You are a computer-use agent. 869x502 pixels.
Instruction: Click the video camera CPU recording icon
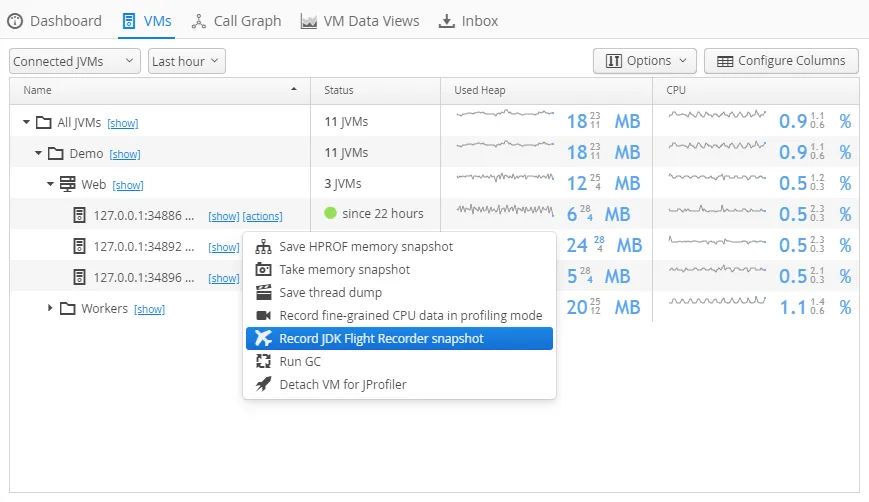[263, 315]
